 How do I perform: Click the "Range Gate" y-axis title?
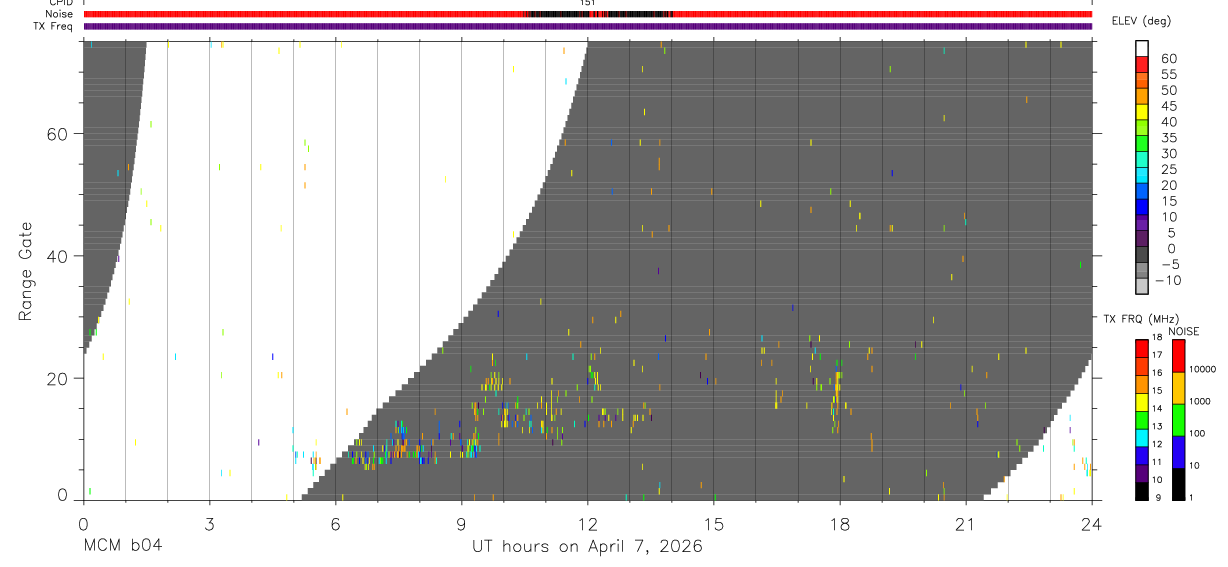click(x=25, y=272)
